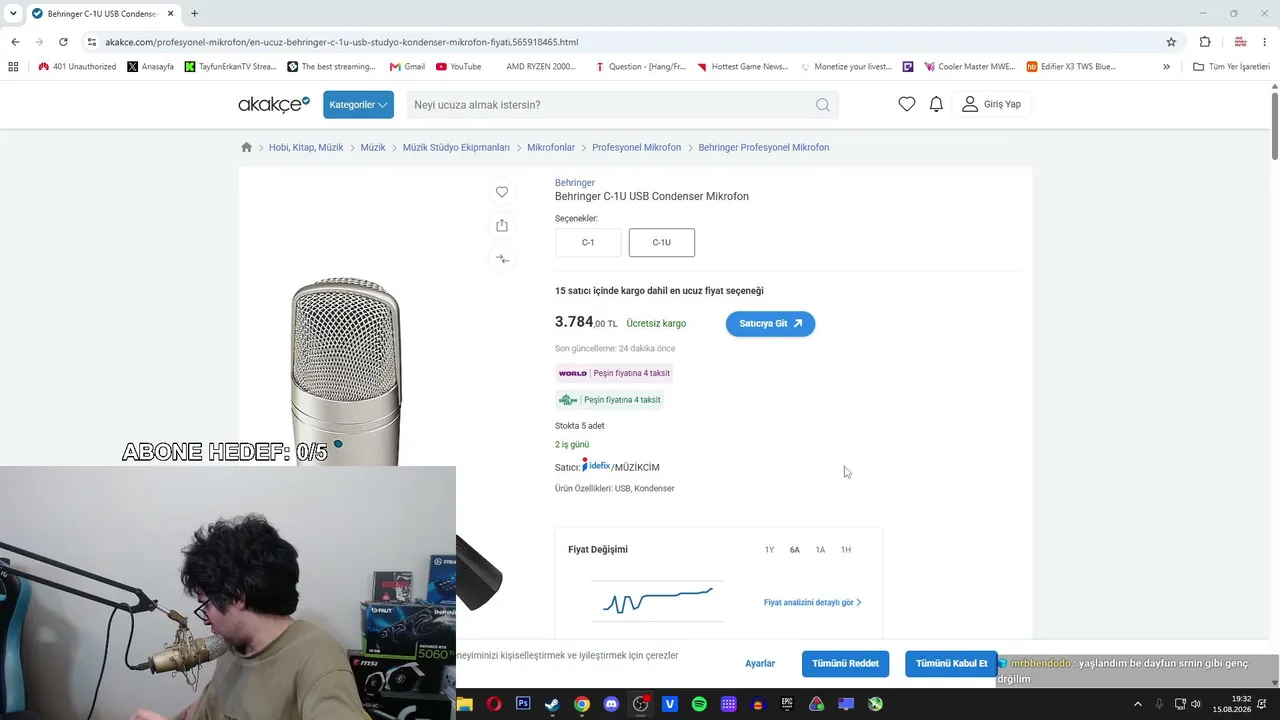The image size is (1280, 720).
Task: Open Spotify from taskbar
Action: [x=699, y=704]
